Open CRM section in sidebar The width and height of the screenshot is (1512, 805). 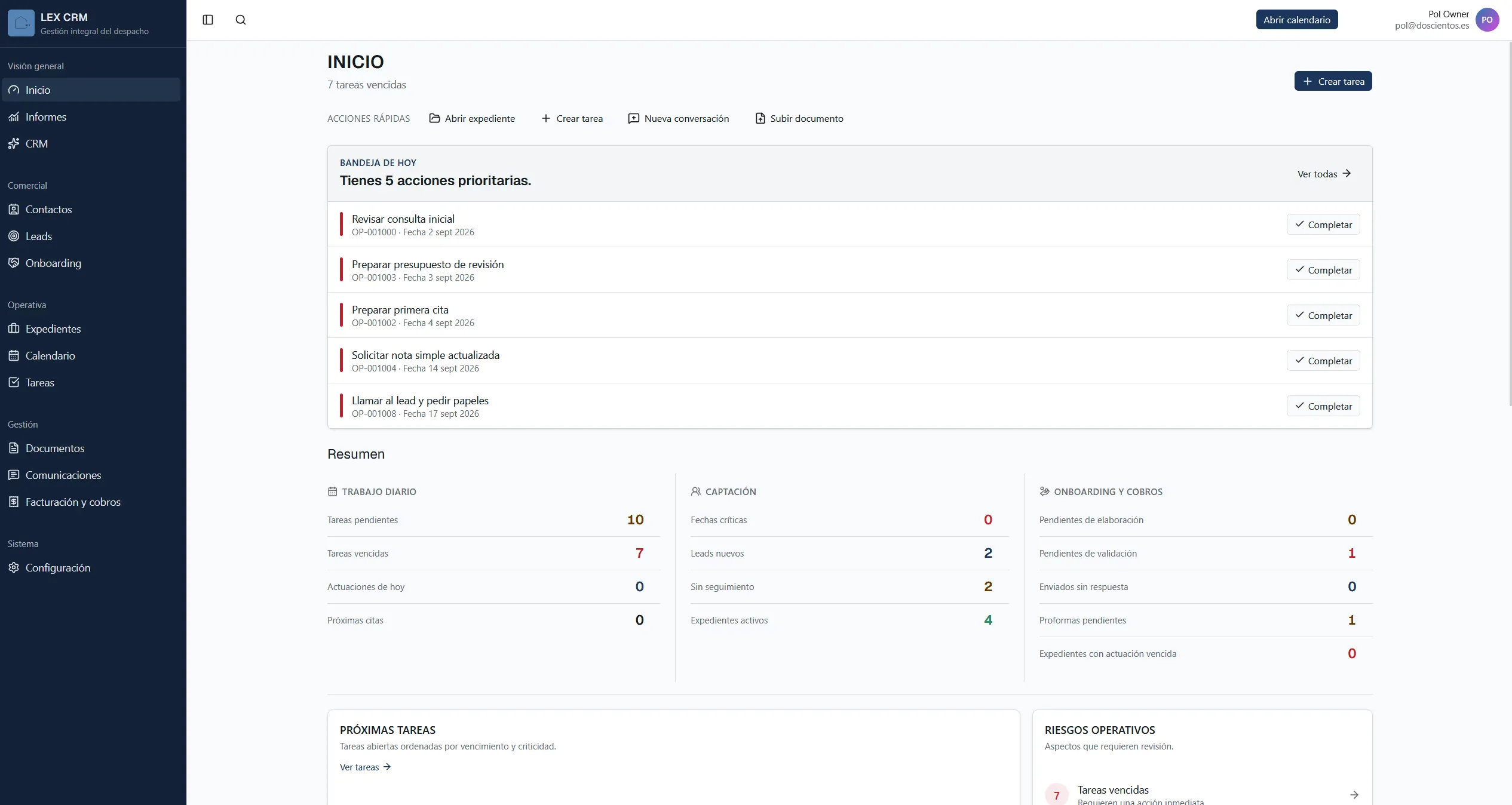(91, 143)
